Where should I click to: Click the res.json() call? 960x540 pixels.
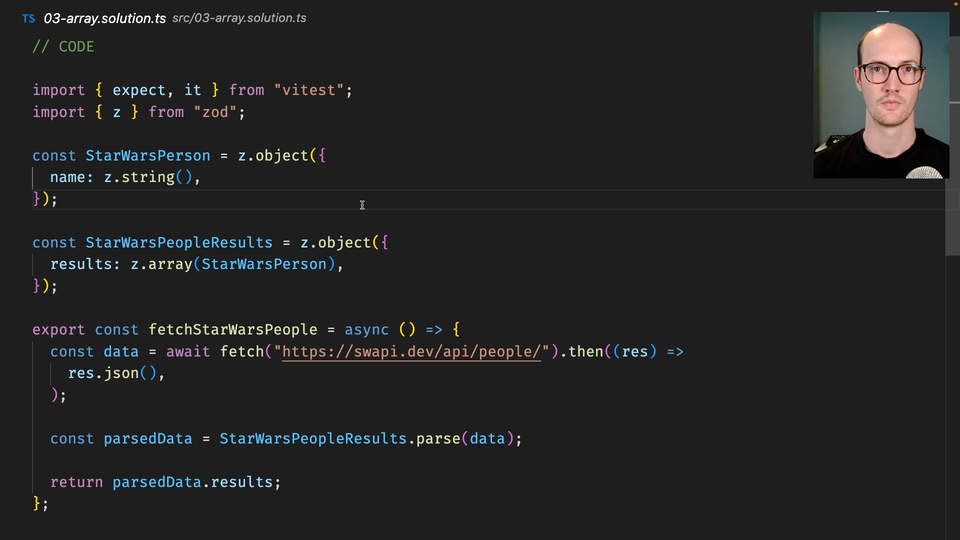point(113,374)
